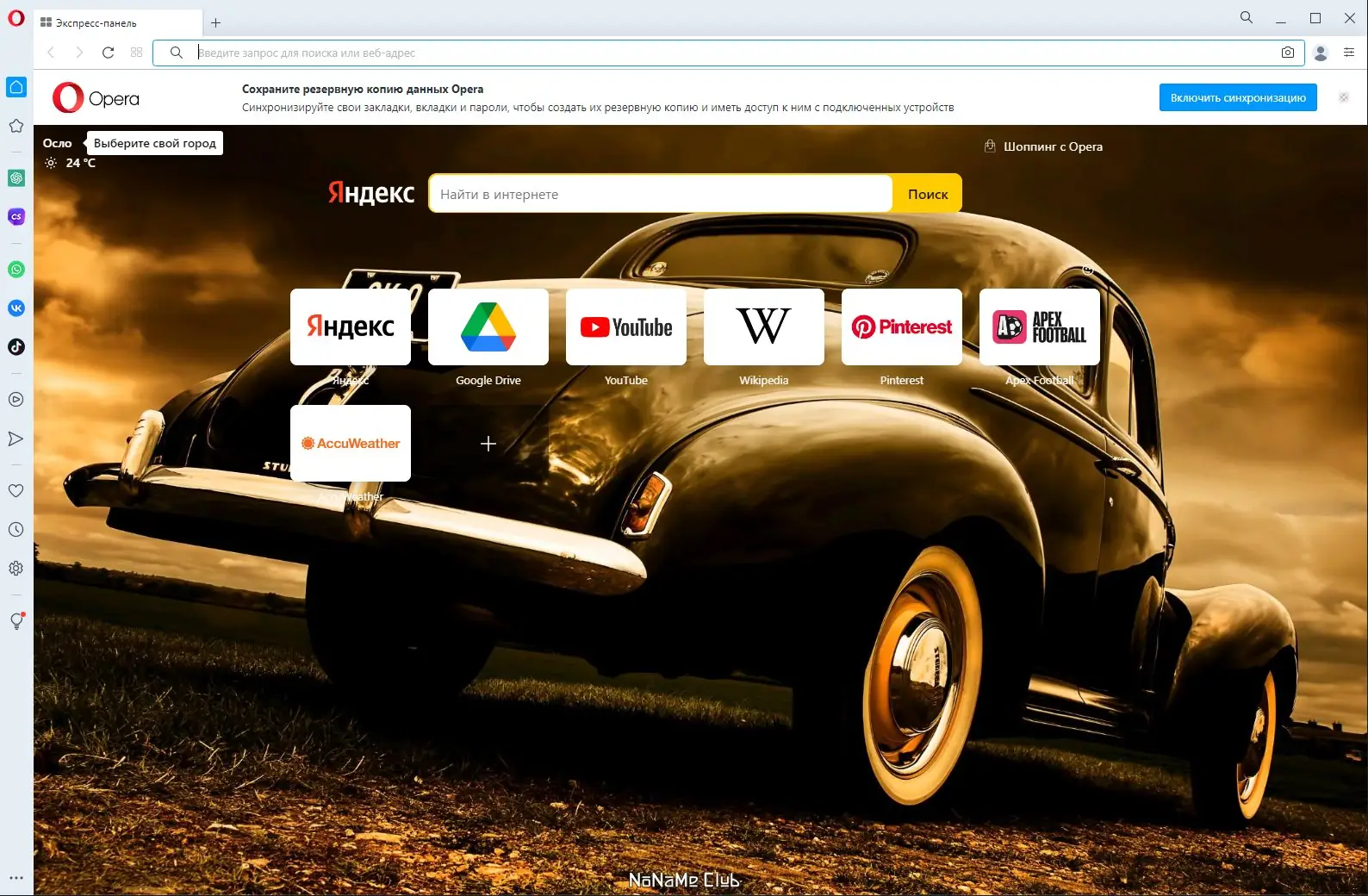
Task: Open the 24 °C weather widget
Action: coord(71,163)
